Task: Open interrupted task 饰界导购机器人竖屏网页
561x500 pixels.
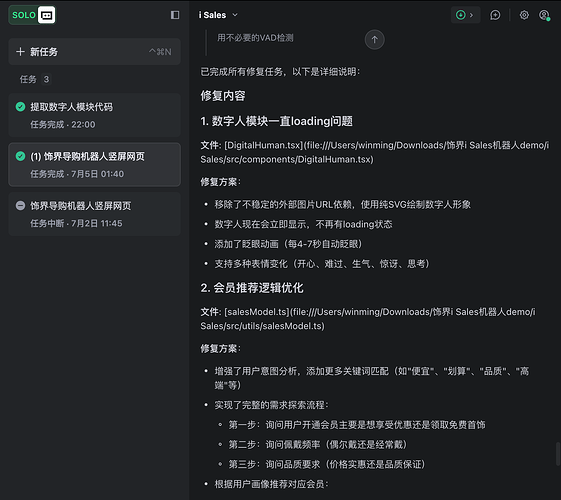Action: click(x=94, y=214)
